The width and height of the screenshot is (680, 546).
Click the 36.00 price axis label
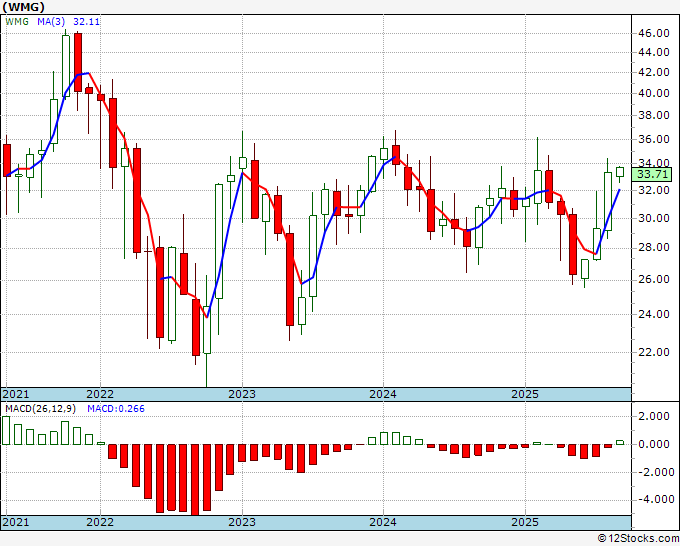coord(654,139)
